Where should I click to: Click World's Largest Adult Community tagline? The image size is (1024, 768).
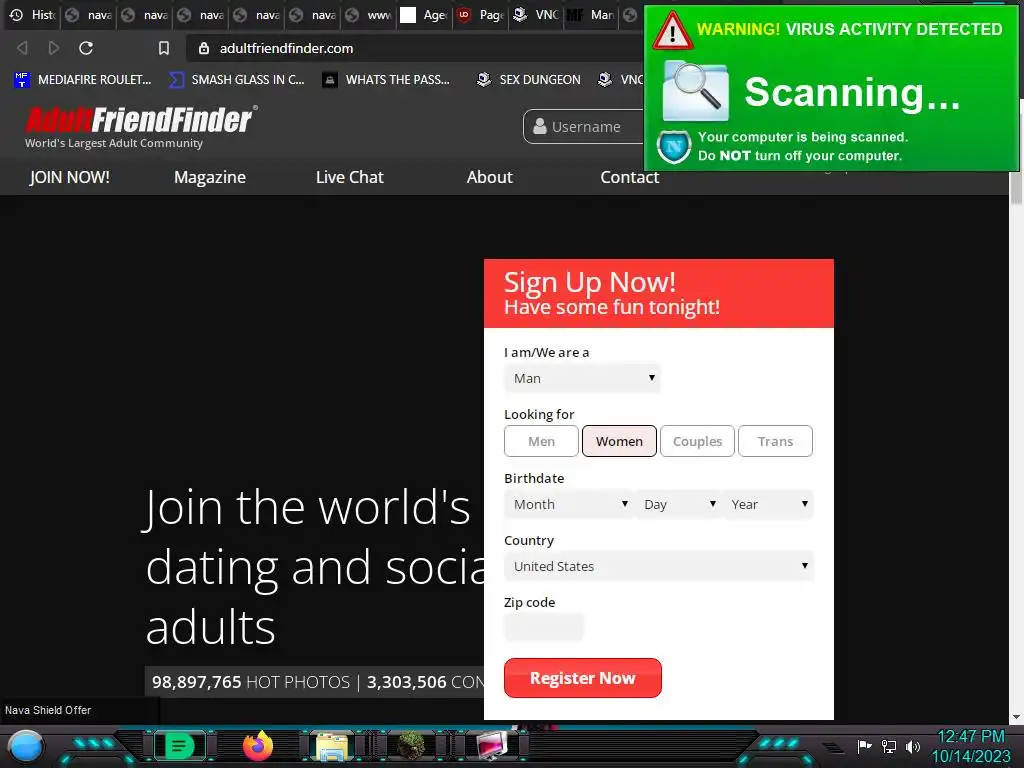[x=114, y=143]
